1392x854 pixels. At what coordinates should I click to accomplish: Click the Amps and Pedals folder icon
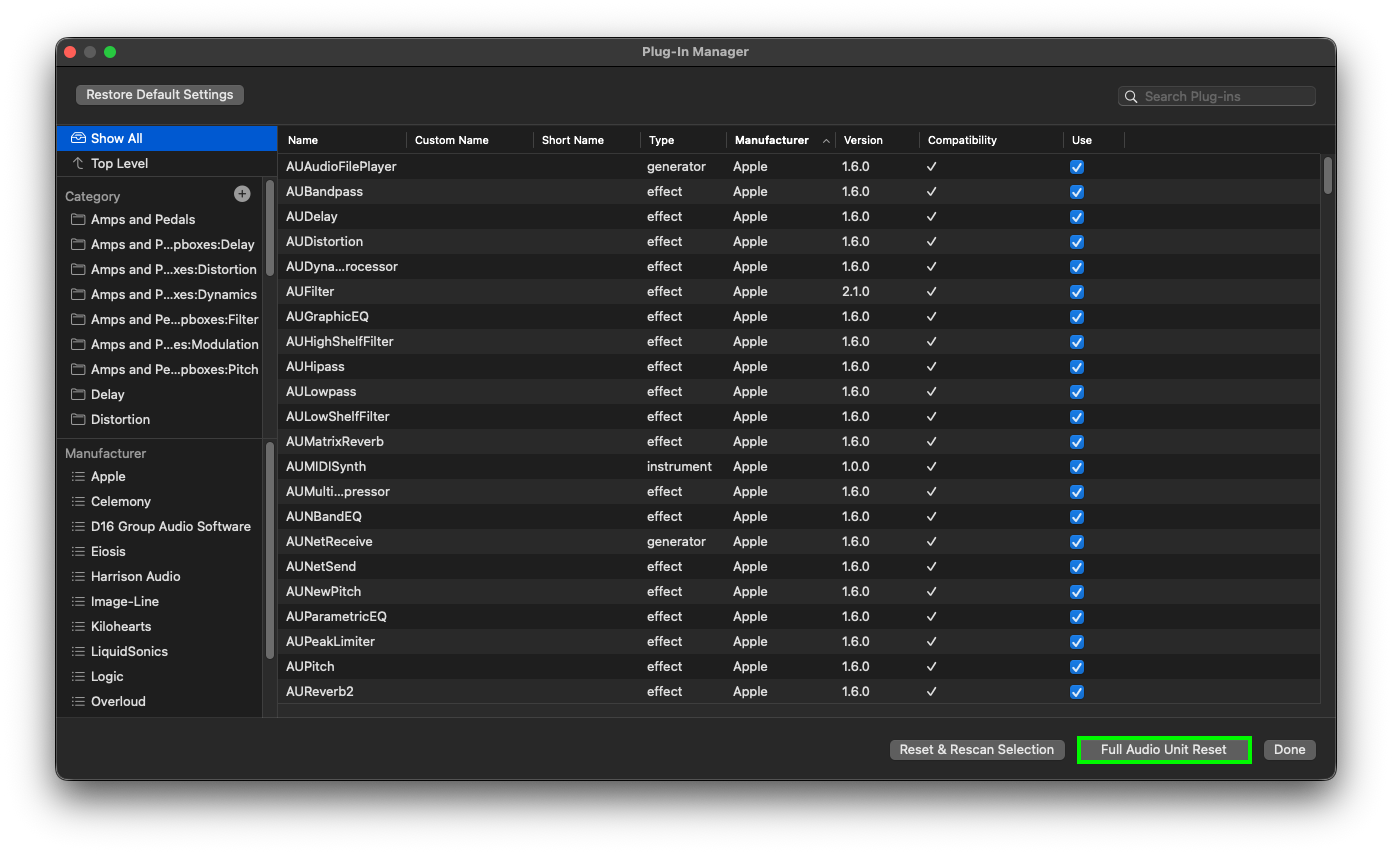[78, 219]
